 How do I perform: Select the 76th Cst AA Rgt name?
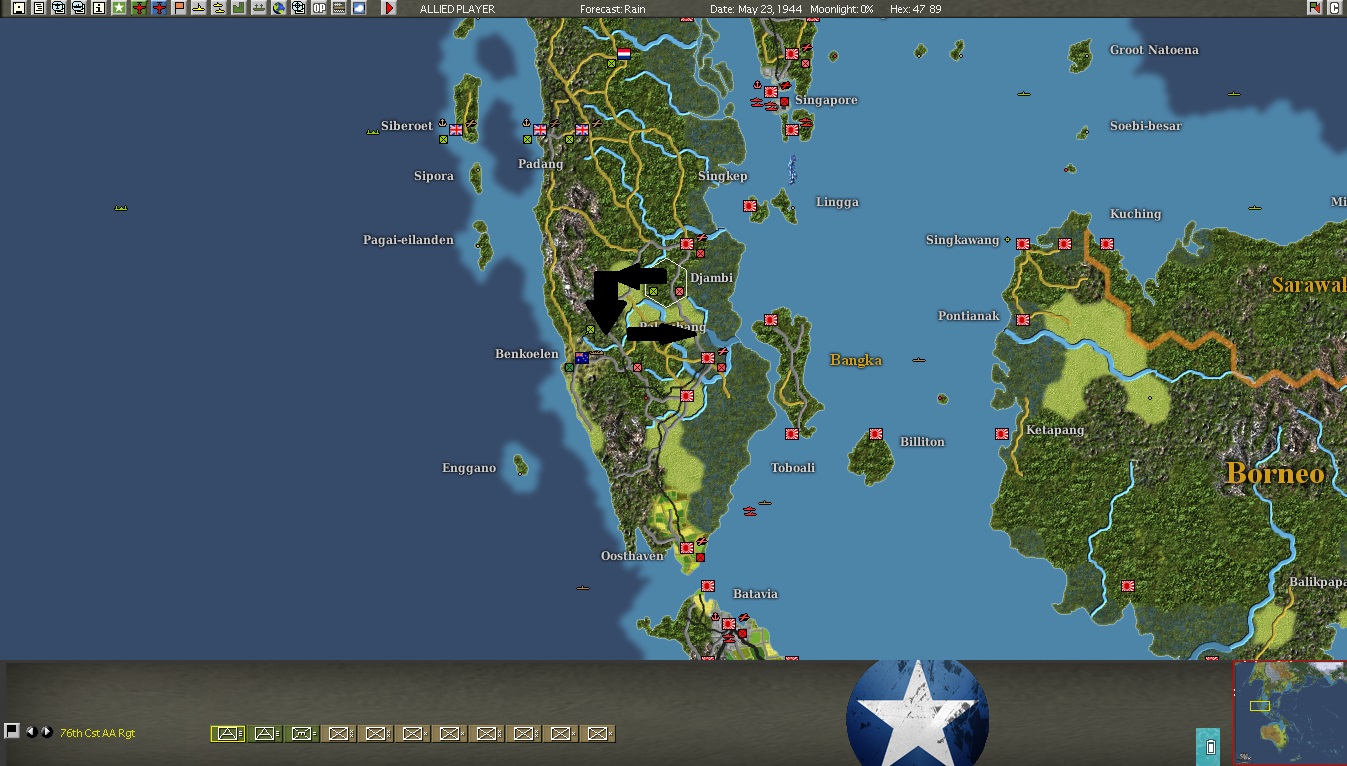(97, 733)
